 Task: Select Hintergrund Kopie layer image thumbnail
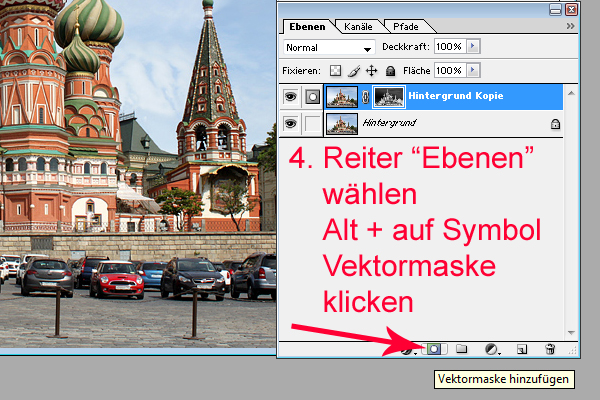coord(342,97)
